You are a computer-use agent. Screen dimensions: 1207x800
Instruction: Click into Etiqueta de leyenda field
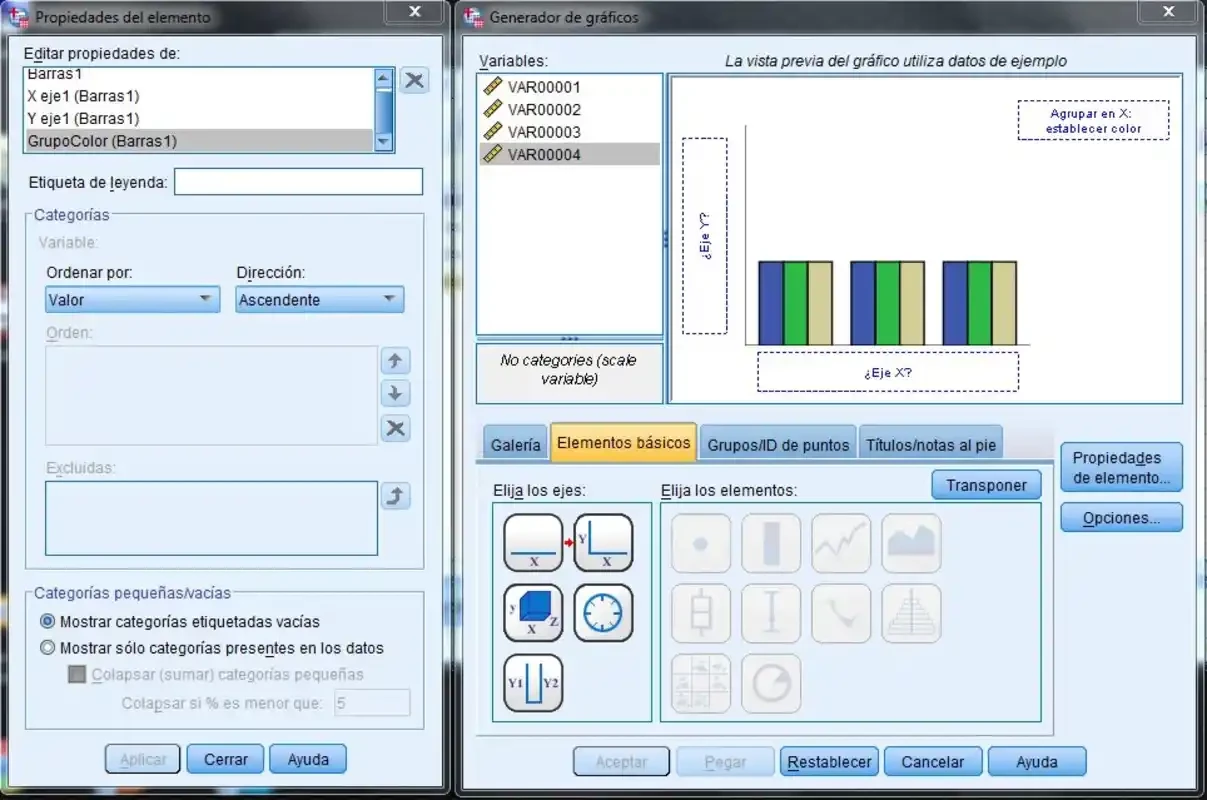tap(298, 182)
